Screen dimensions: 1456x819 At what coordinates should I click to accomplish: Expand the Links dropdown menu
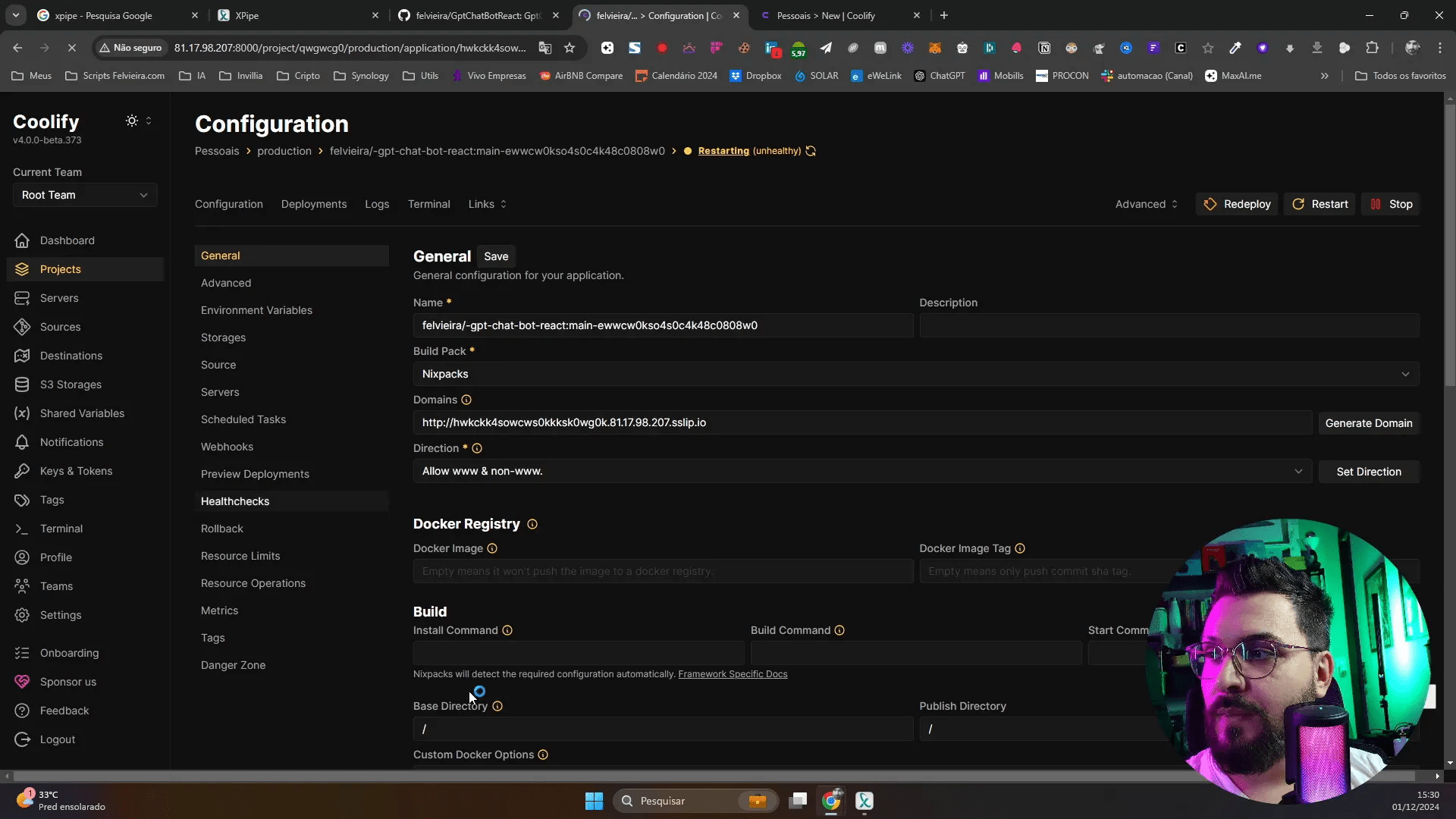tap(488, 204)
